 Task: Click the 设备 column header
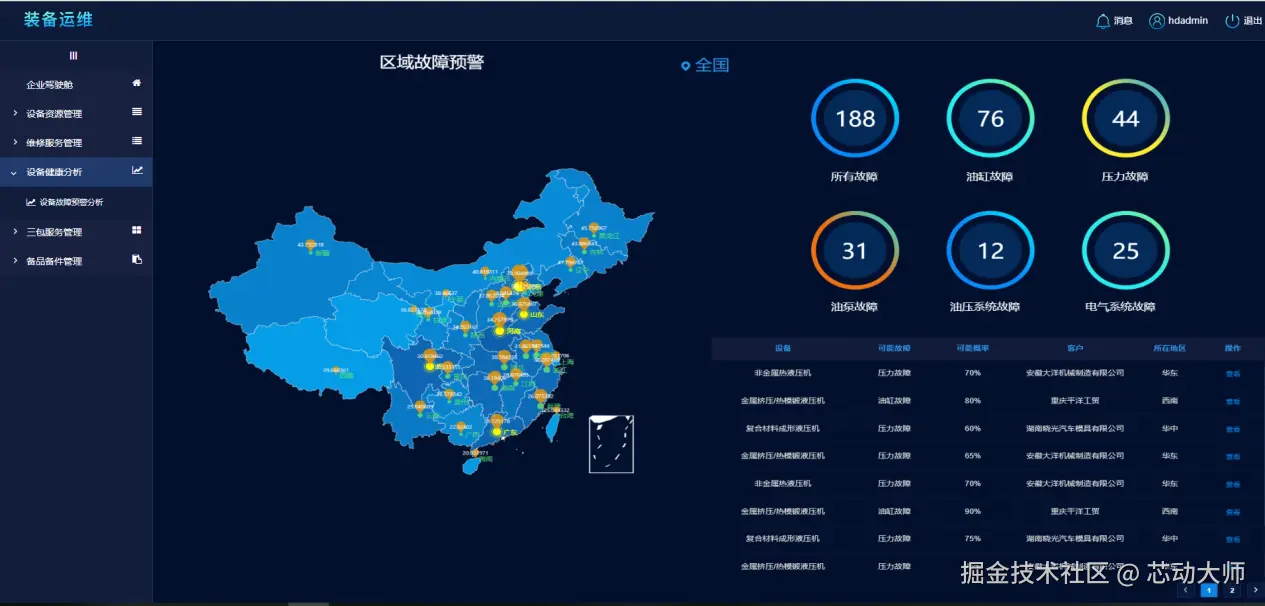(782, 348)
